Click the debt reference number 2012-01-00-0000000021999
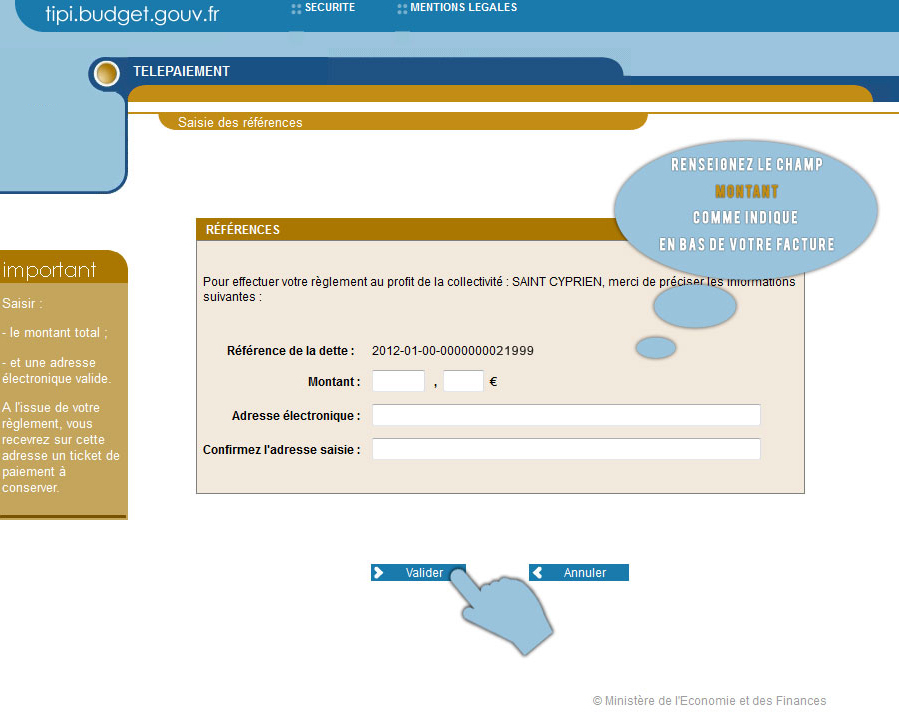The width and height of the screenshot is (899, 720). point(452,351)
